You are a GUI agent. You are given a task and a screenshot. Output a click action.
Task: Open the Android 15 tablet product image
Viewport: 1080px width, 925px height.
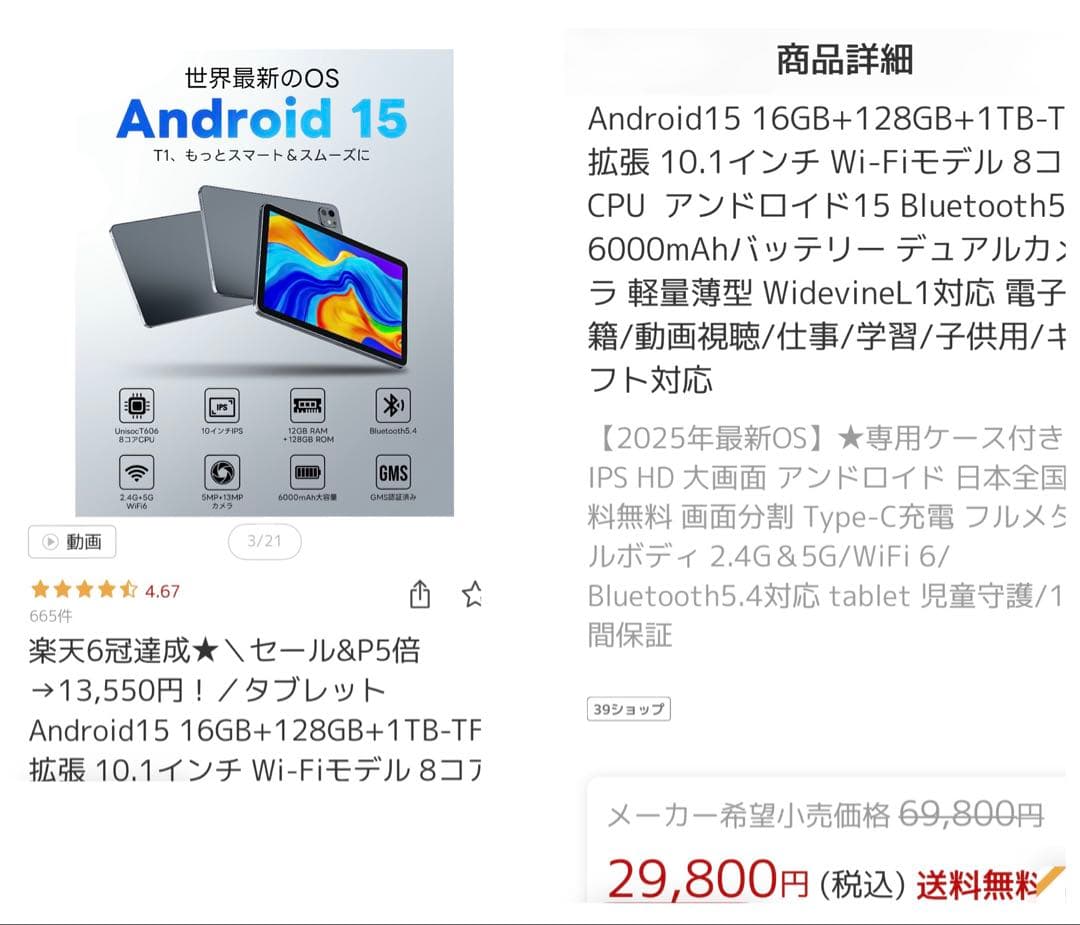pos(264,282)
